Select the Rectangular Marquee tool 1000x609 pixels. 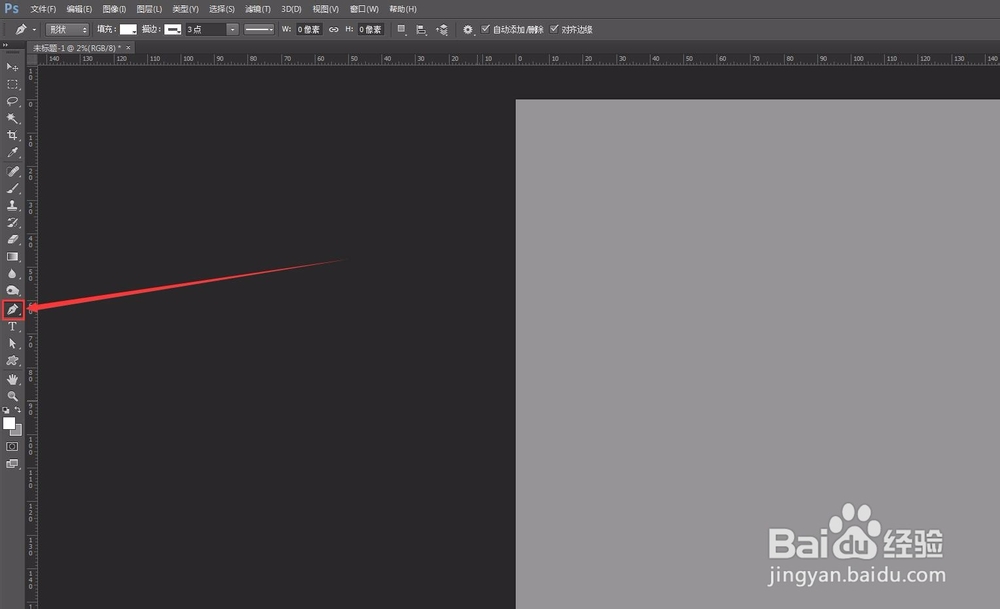12,84
